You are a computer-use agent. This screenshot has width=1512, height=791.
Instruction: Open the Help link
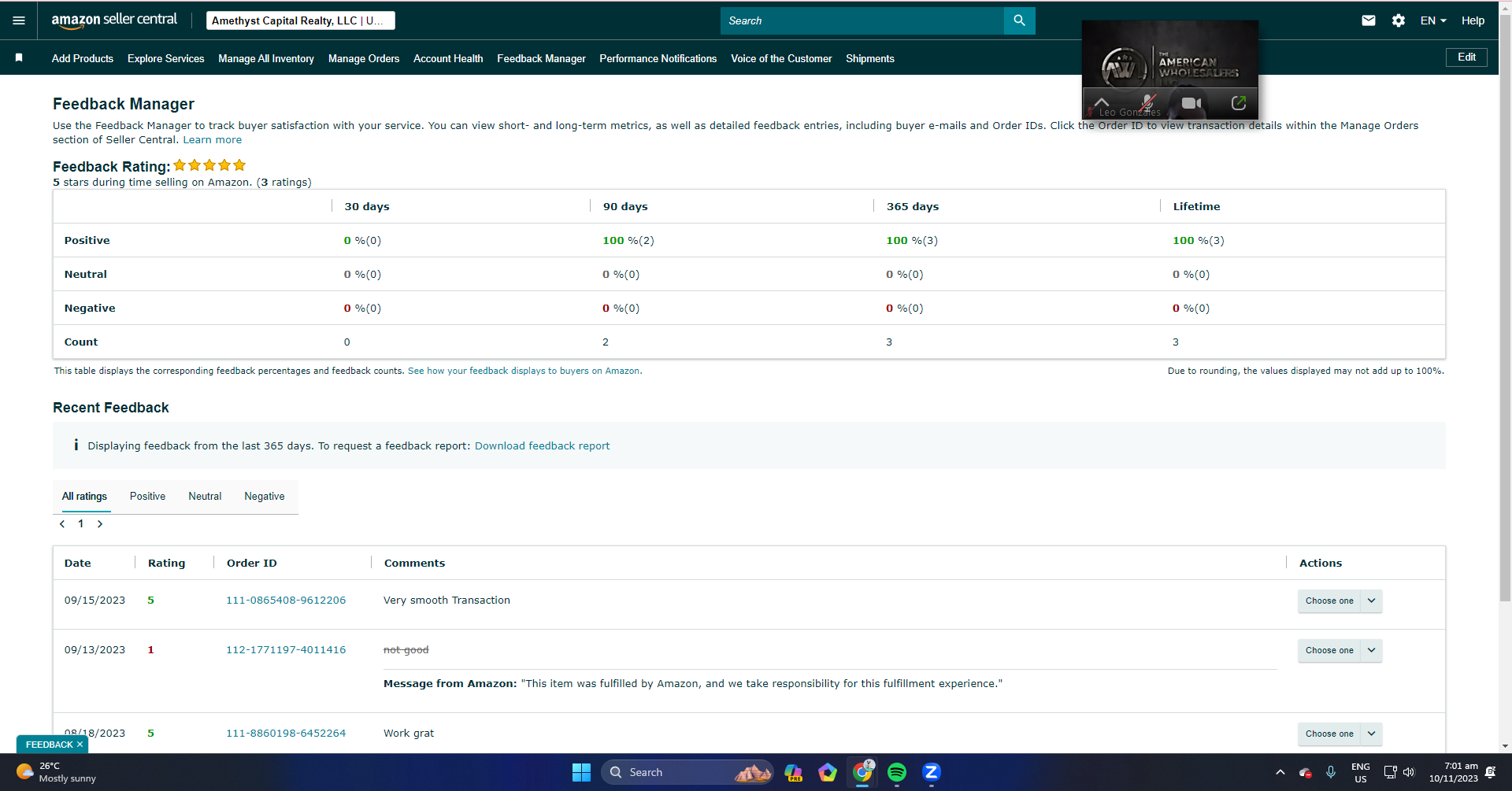click(x=1473, y=20)
